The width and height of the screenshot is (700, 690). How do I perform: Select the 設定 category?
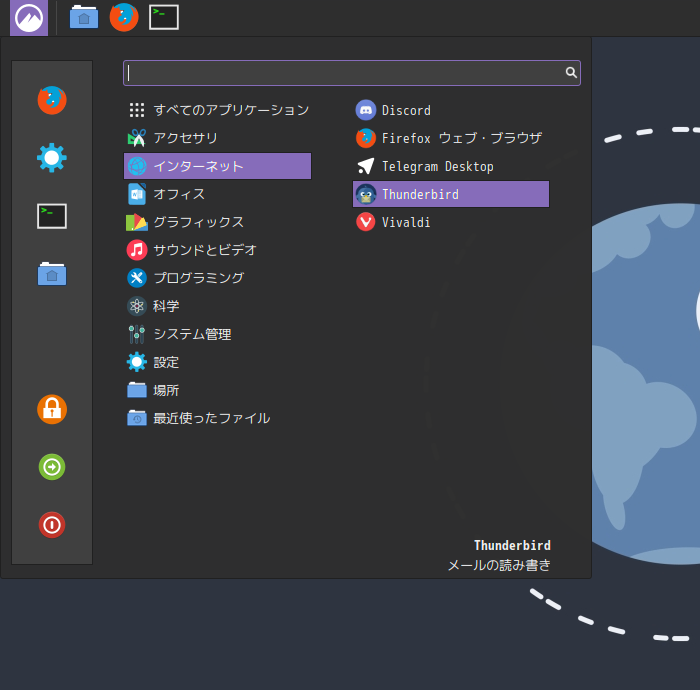[217, 362]
